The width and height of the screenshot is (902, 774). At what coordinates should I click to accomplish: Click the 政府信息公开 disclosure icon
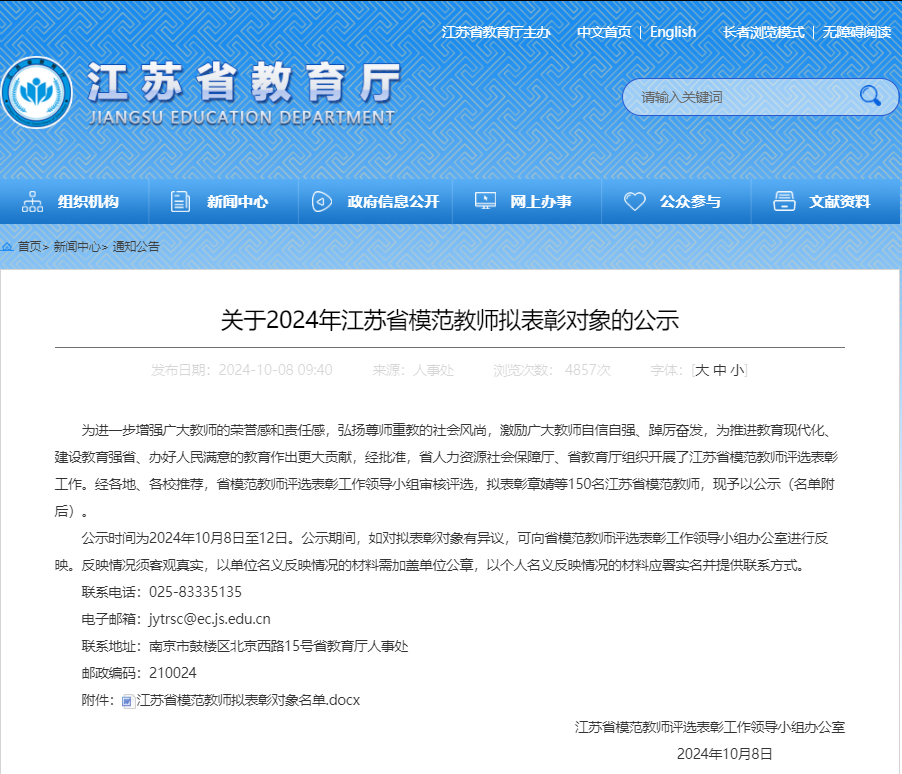point(321,201)
